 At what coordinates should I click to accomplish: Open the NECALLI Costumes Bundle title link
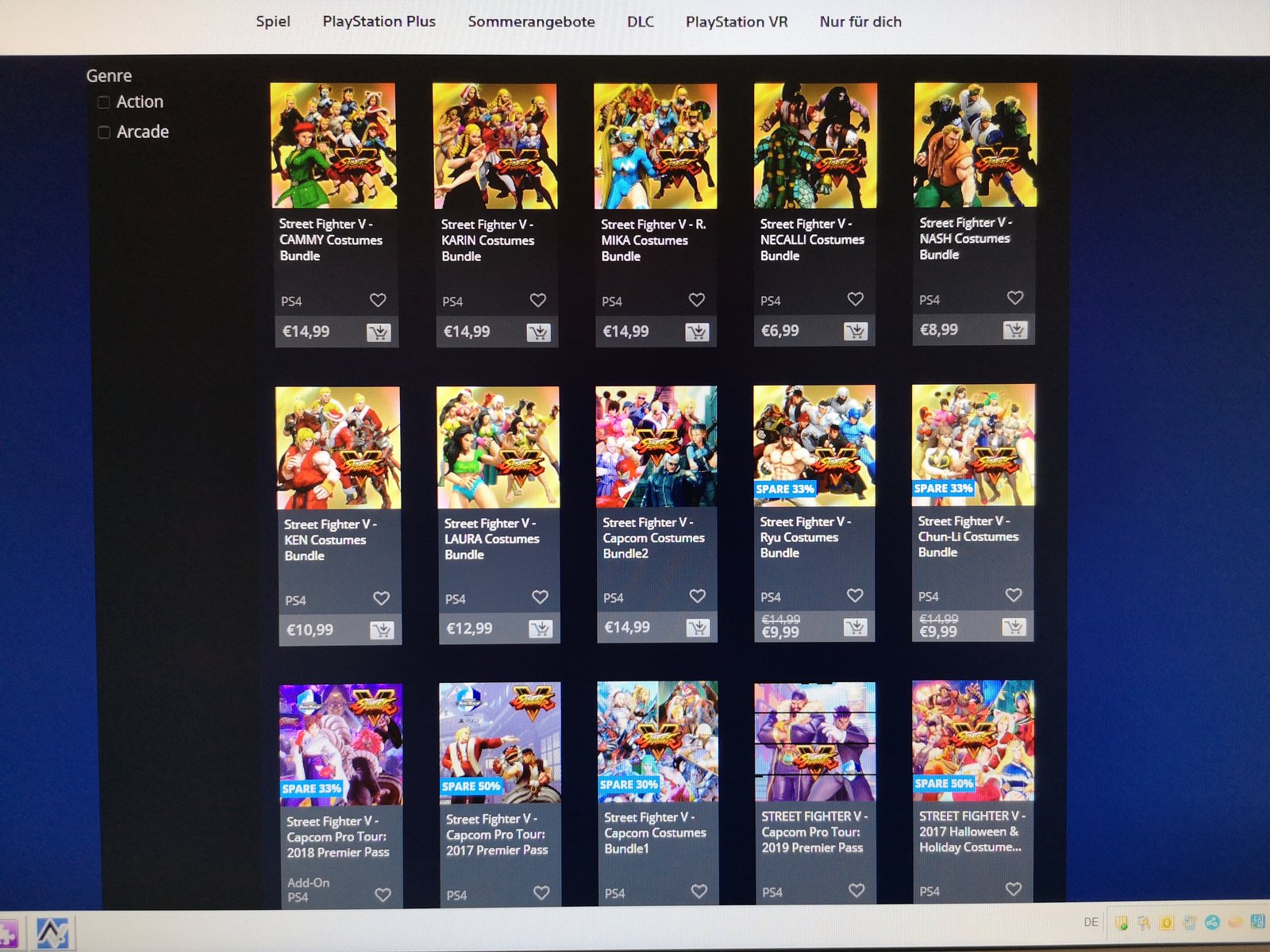coord(812,240)
